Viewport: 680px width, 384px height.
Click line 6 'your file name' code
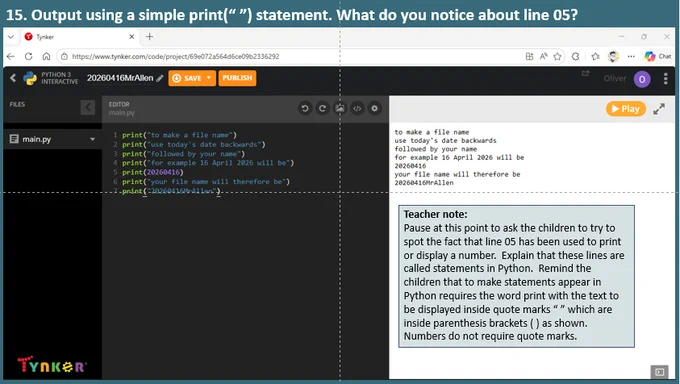[206, 181]
